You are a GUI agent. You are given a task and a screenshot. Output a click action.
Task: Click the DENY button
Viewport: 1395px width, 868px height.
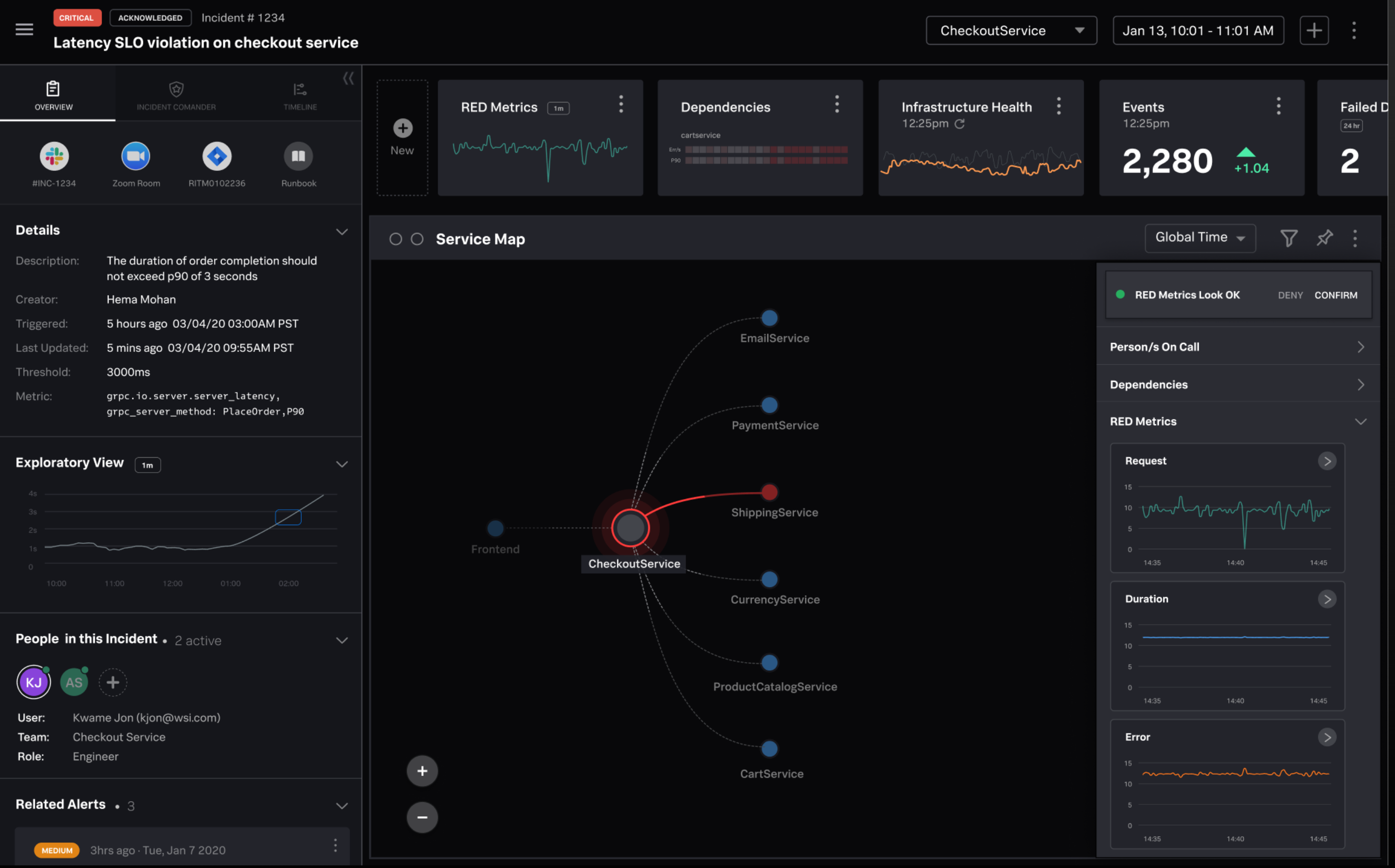point(1291,295)
